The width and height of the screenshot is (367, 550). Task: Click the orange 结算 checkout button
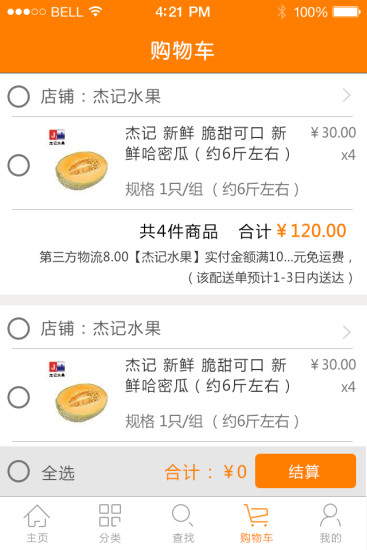305,471
